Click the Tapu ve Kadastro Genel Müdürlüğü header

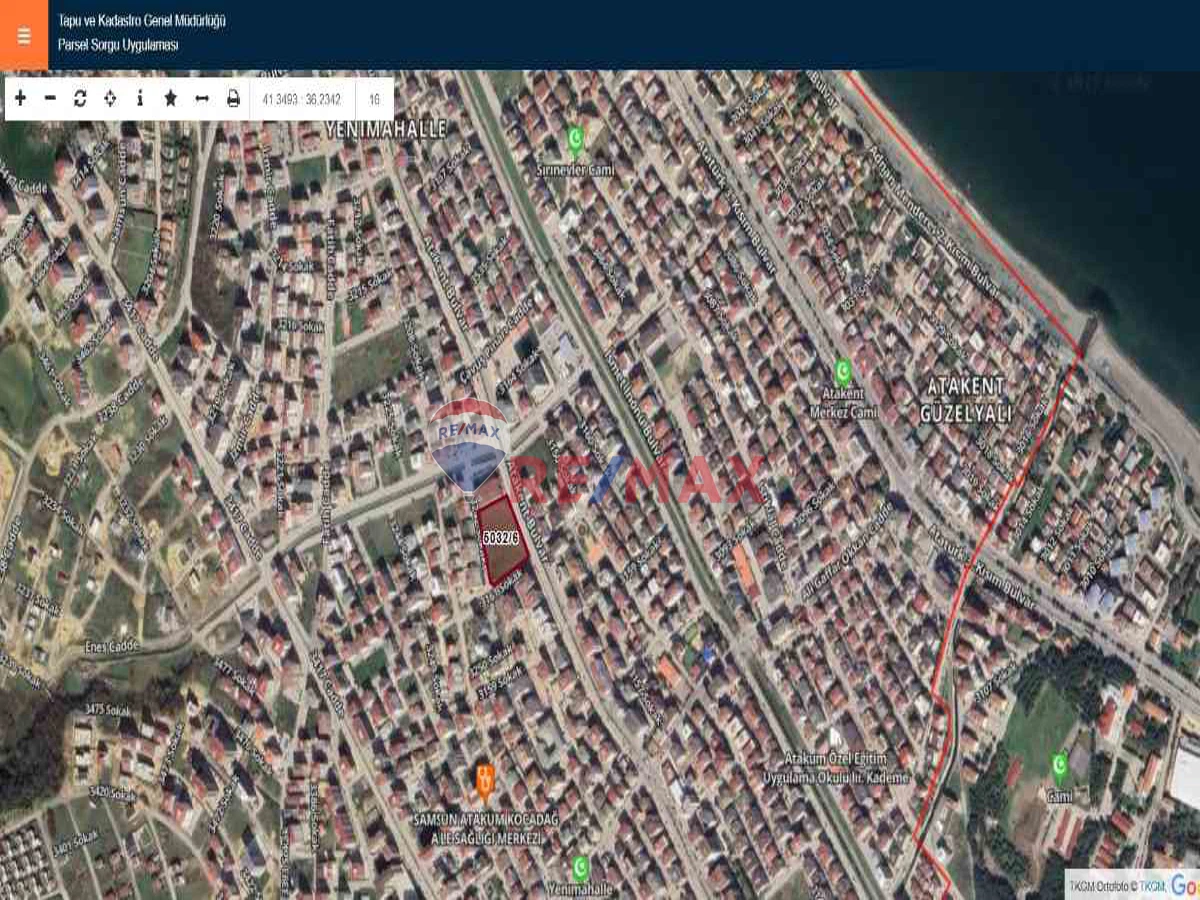click(142, 20)
